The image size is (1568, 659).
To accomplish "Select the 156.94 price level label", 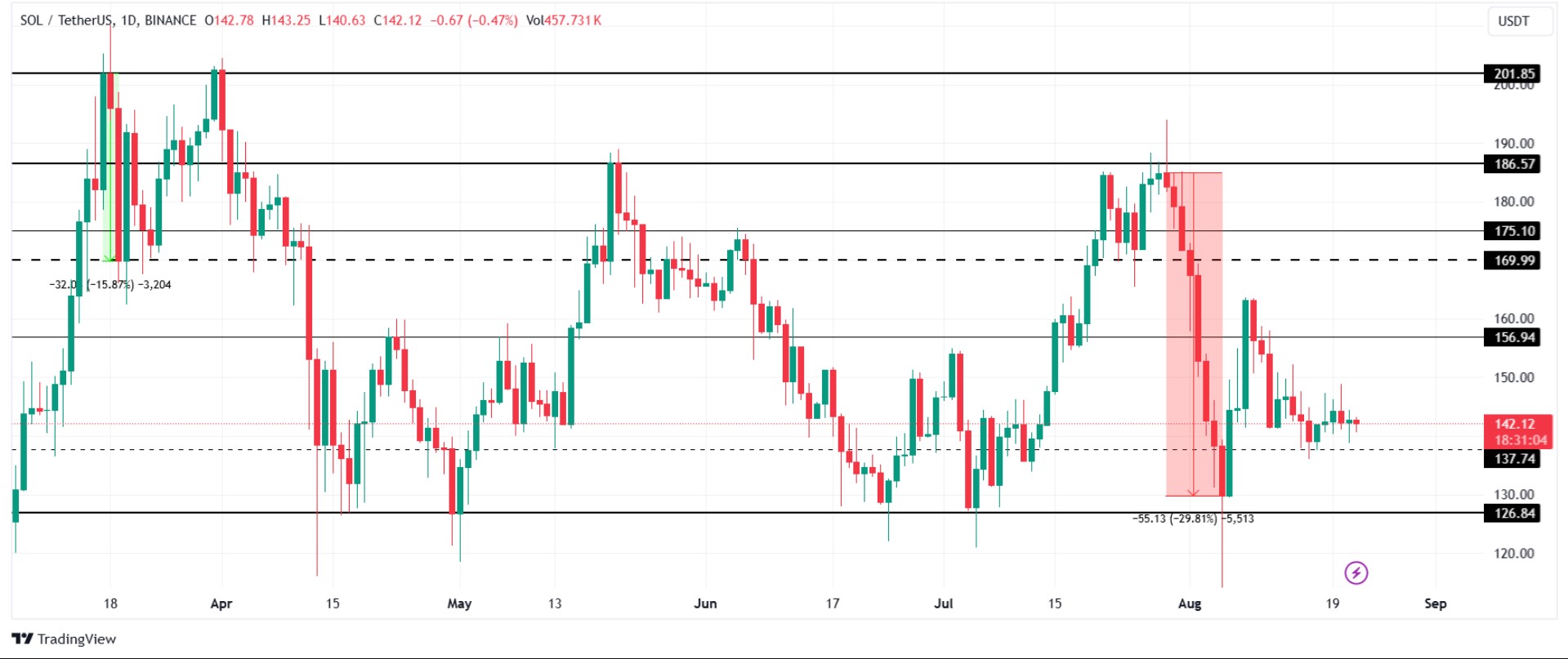I will 1513,337.
